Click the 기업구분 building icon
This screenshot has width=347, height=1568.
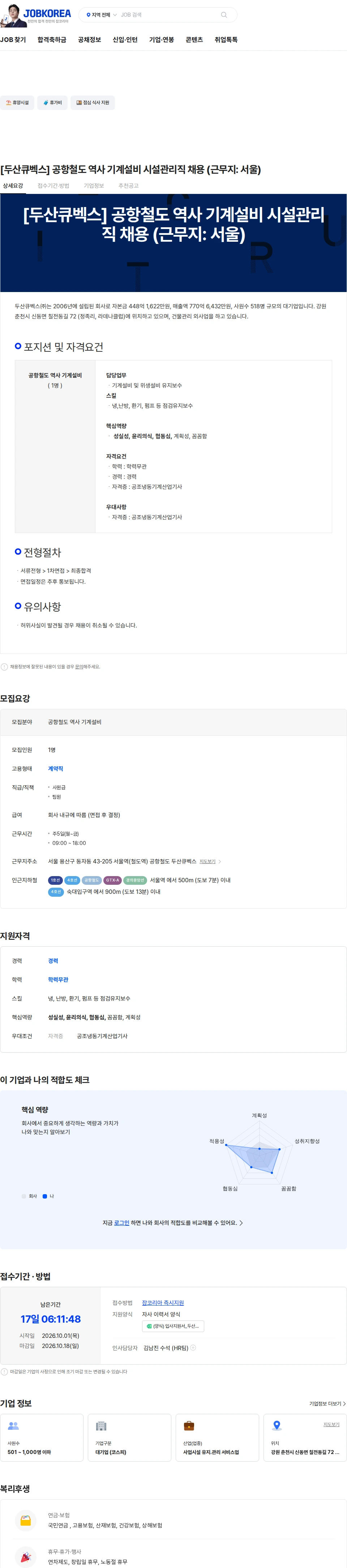101,1425
